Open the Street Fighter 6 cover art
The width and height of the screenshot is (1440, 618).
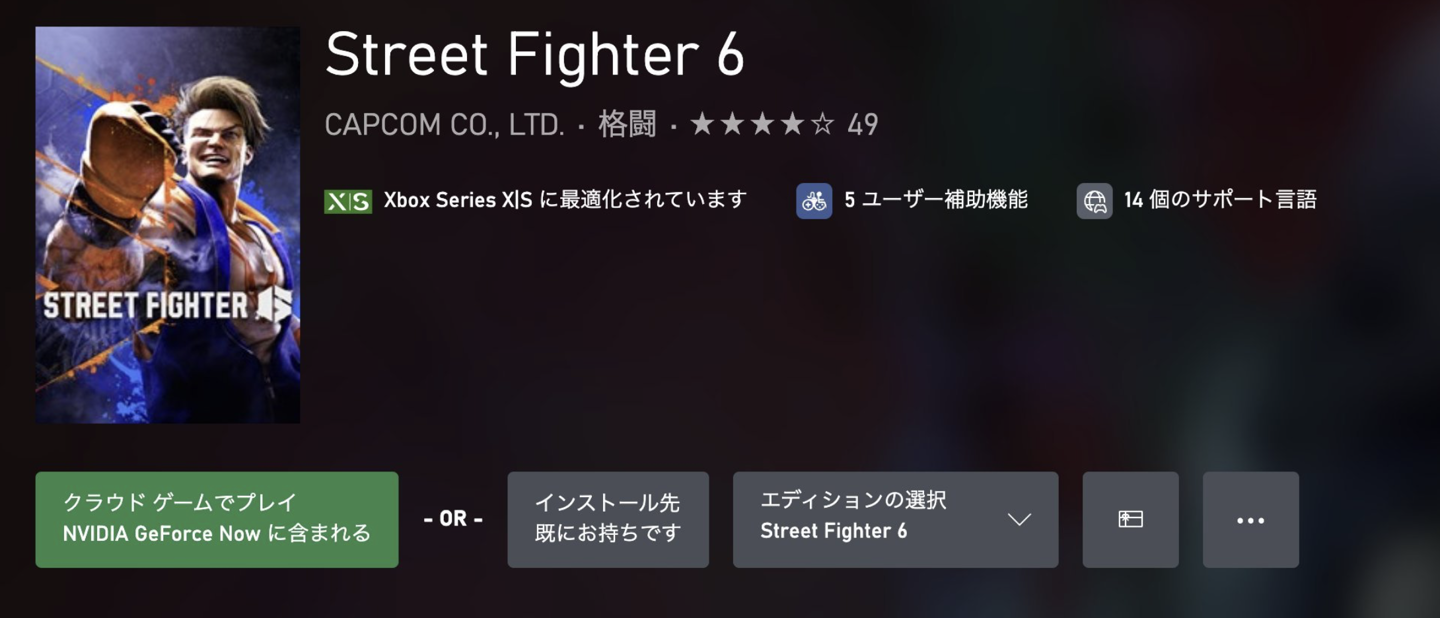pyautogui.click(x=168, y=225)
